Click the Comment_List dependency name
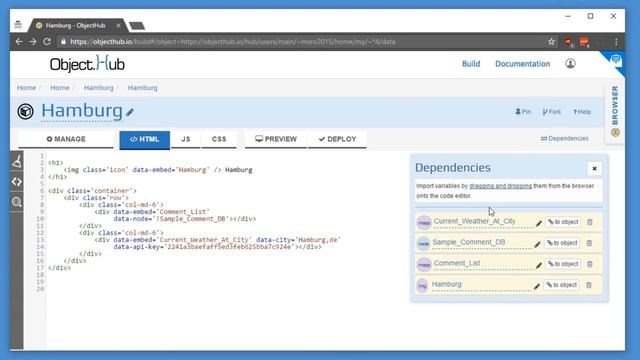 pyautogui.click(x=457, y=263)
